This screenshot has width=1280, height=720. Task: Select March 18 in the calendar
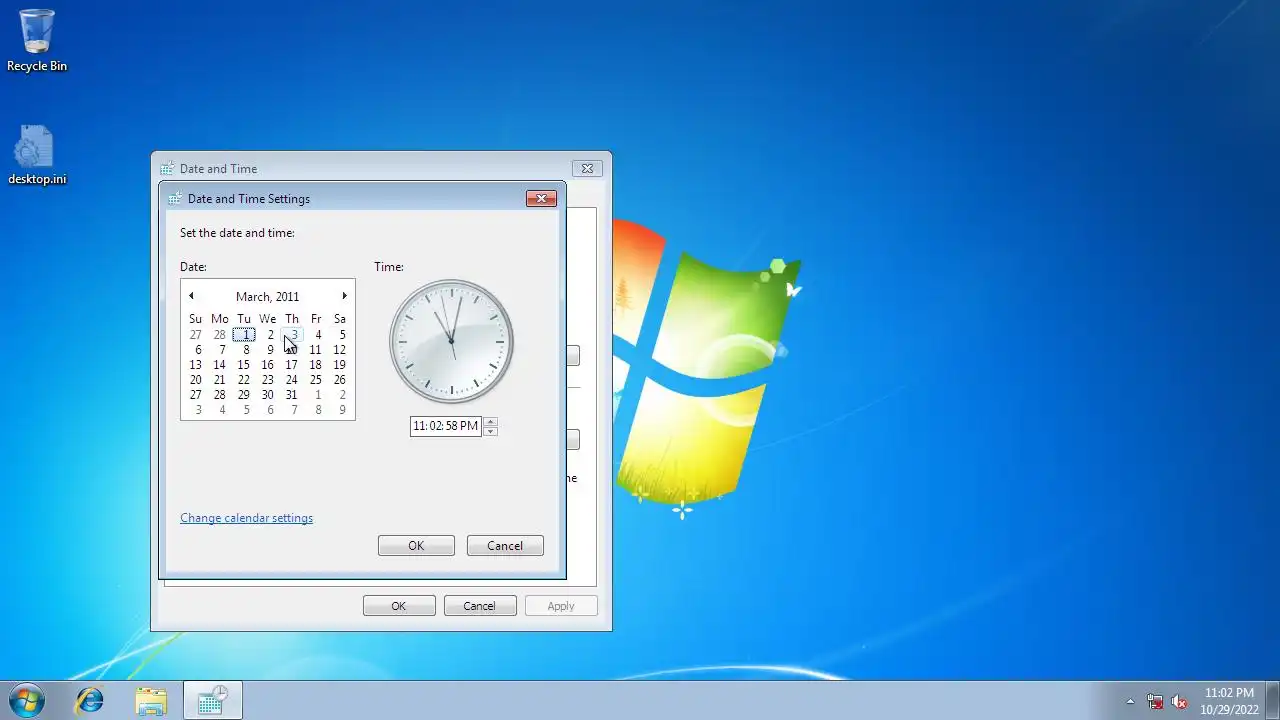[316, 365]
